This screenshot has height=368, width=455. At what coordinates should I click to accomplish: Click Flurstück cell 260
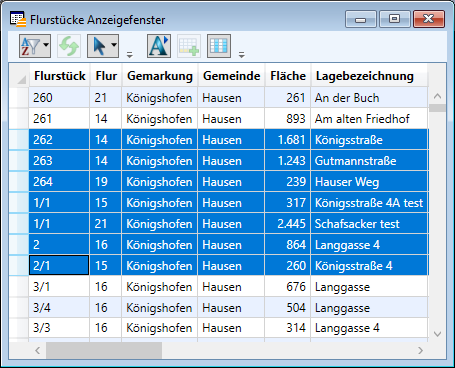[x=59, y=98]
